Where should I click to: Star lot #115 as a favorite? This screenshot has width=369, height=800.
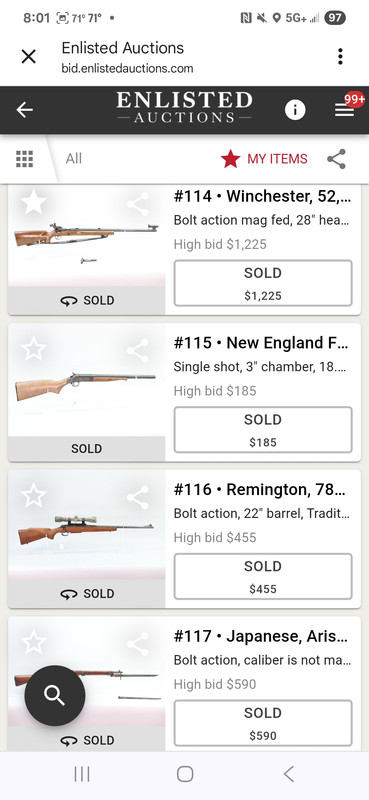tap(34, 349)
